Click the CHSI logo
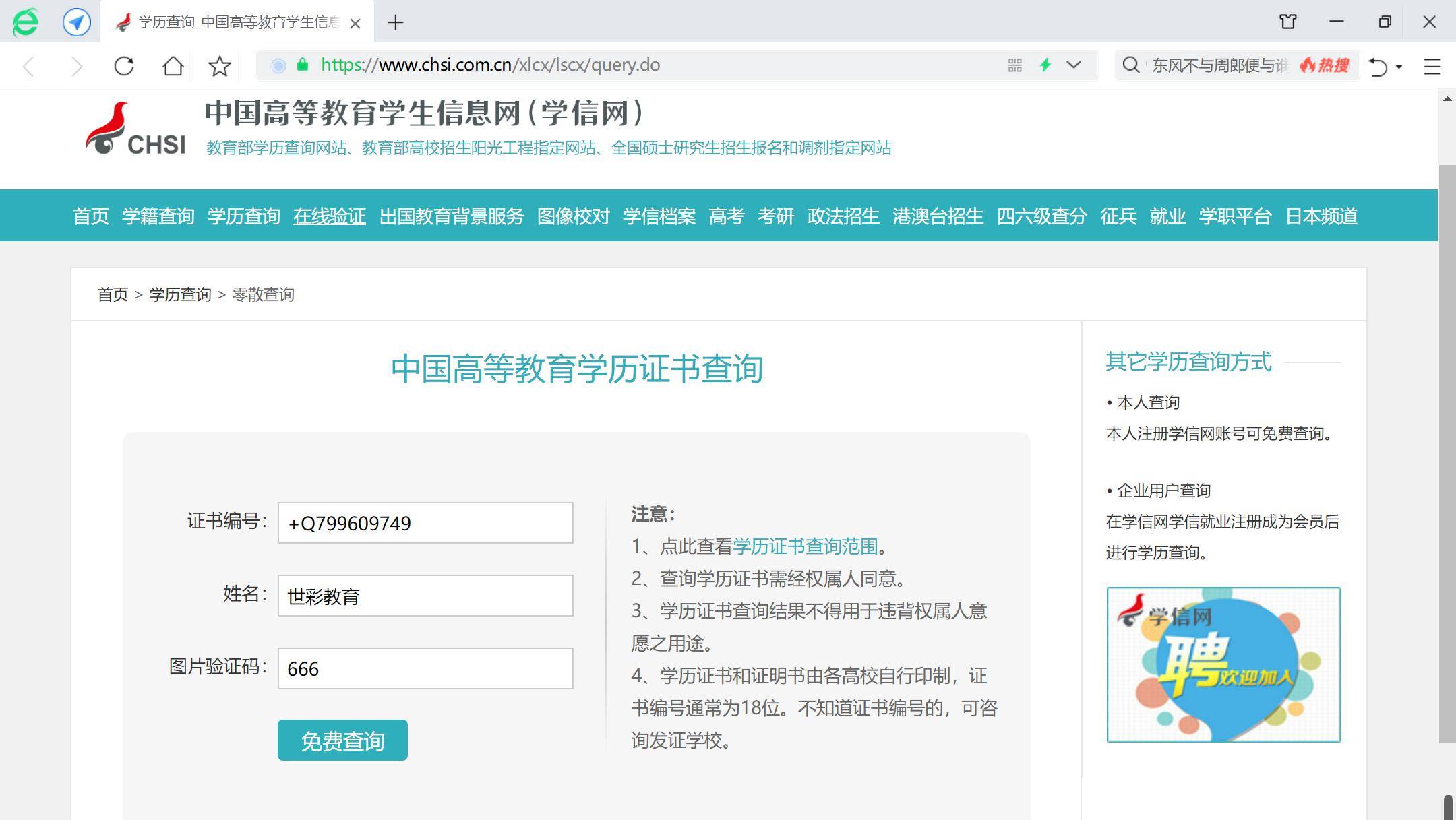1456x820 pixels. pos(135,129)
